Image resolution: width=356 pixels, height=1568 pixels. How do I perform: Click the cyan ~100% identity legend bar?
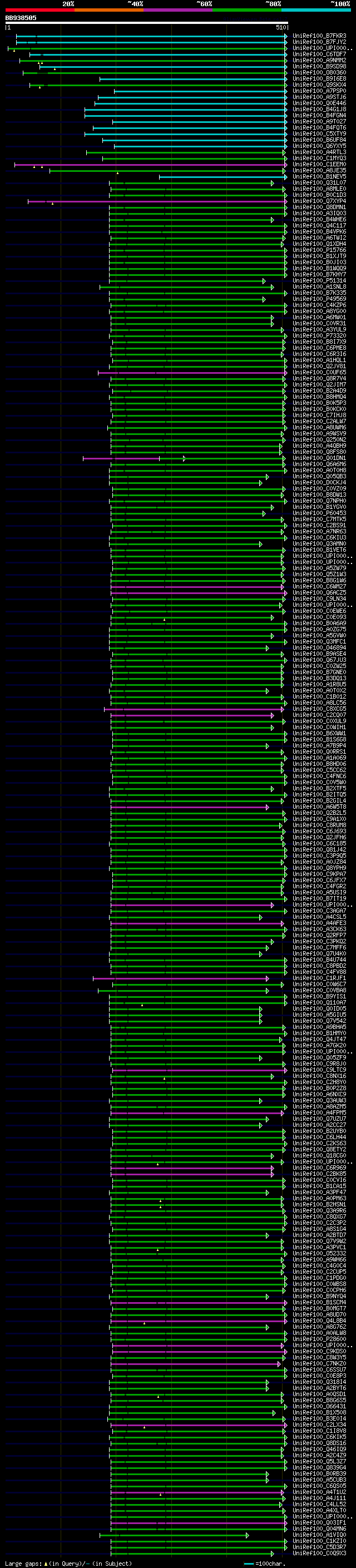point(316,10)
